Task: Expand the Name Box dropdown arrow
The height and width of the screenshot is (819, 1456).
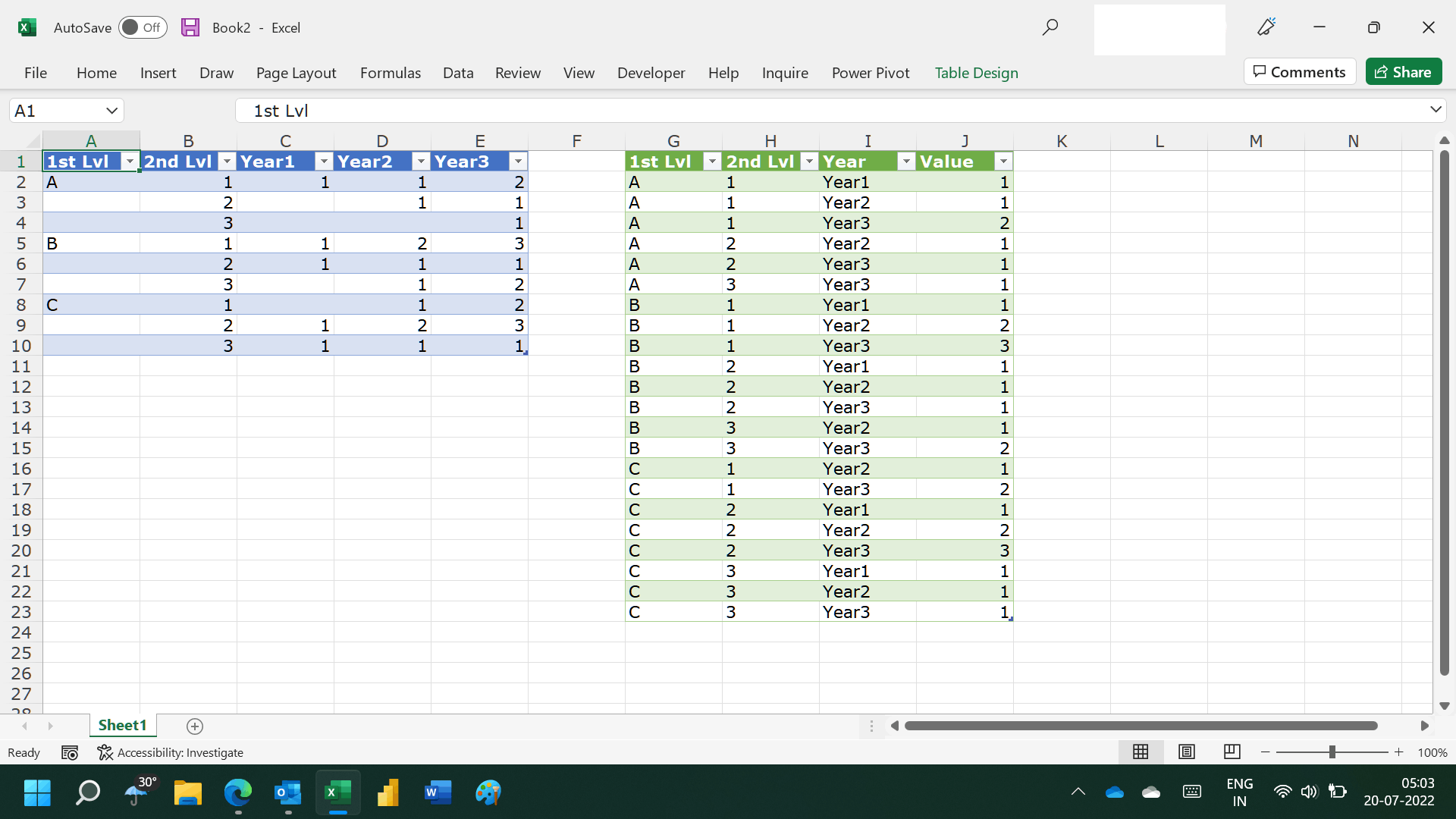Action: (x=111, y=111)
